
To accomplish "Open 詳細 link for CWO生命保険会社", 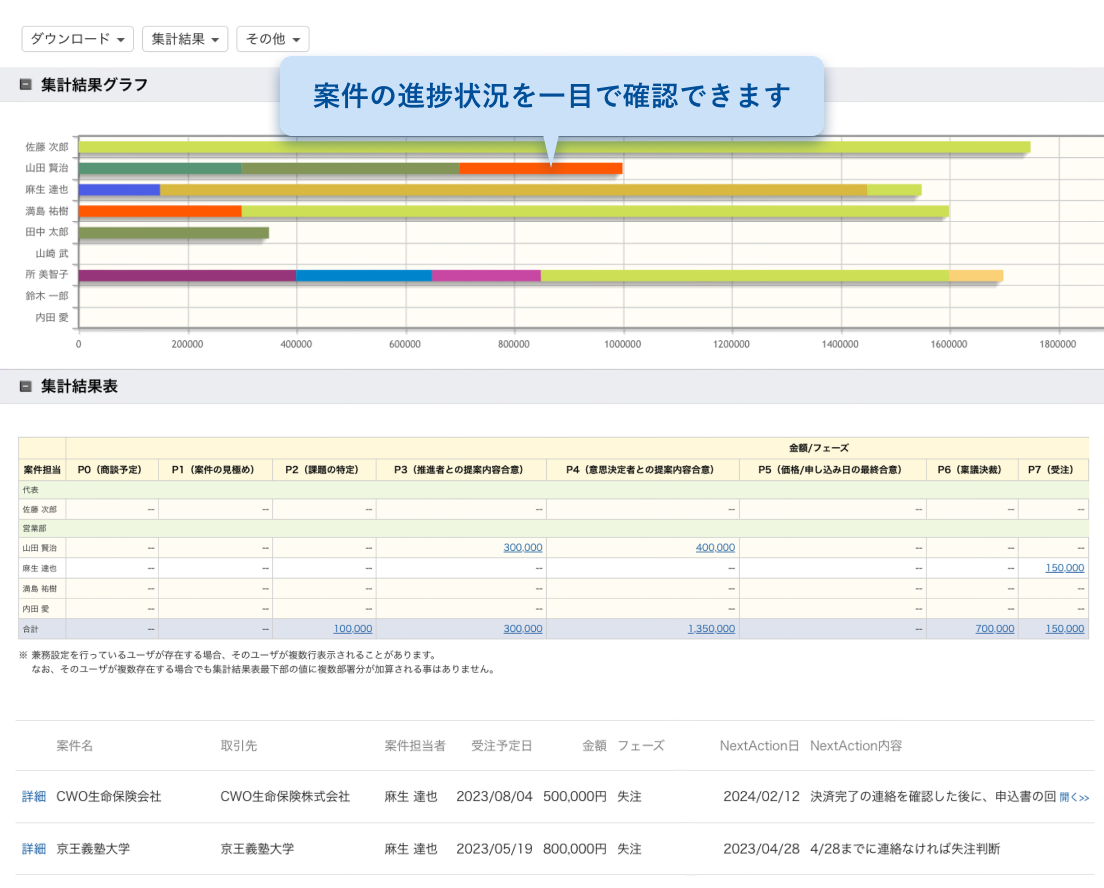I will click(34, 796).
